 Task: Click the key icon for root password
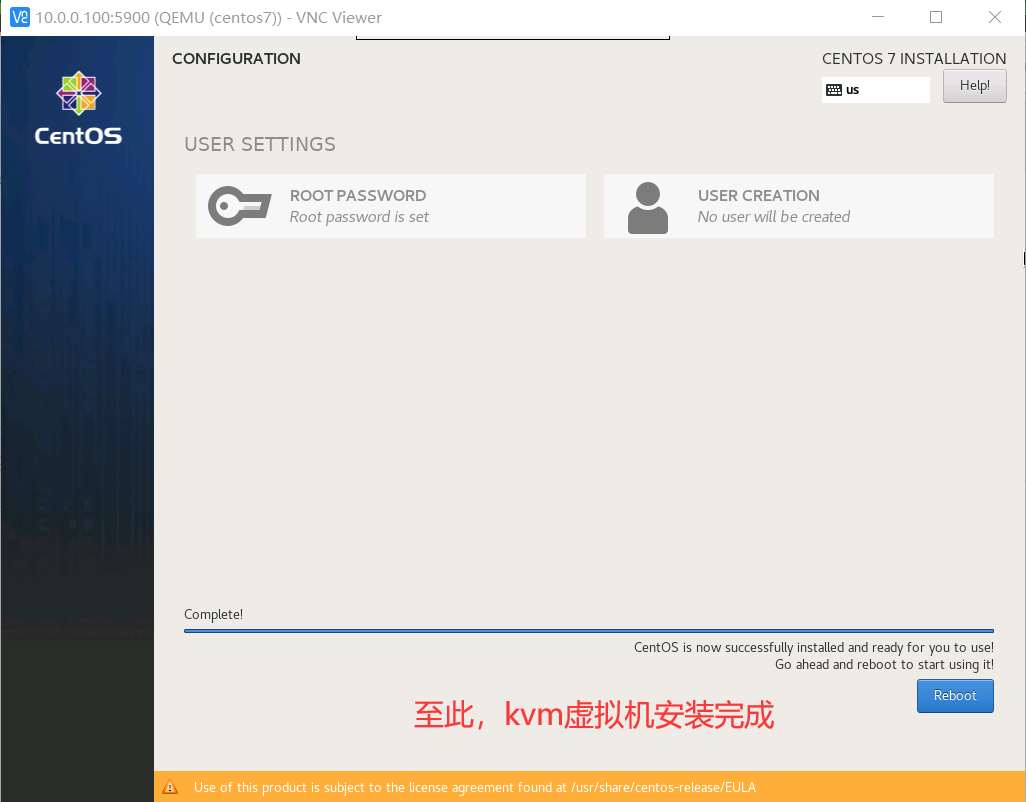(239, 206)
